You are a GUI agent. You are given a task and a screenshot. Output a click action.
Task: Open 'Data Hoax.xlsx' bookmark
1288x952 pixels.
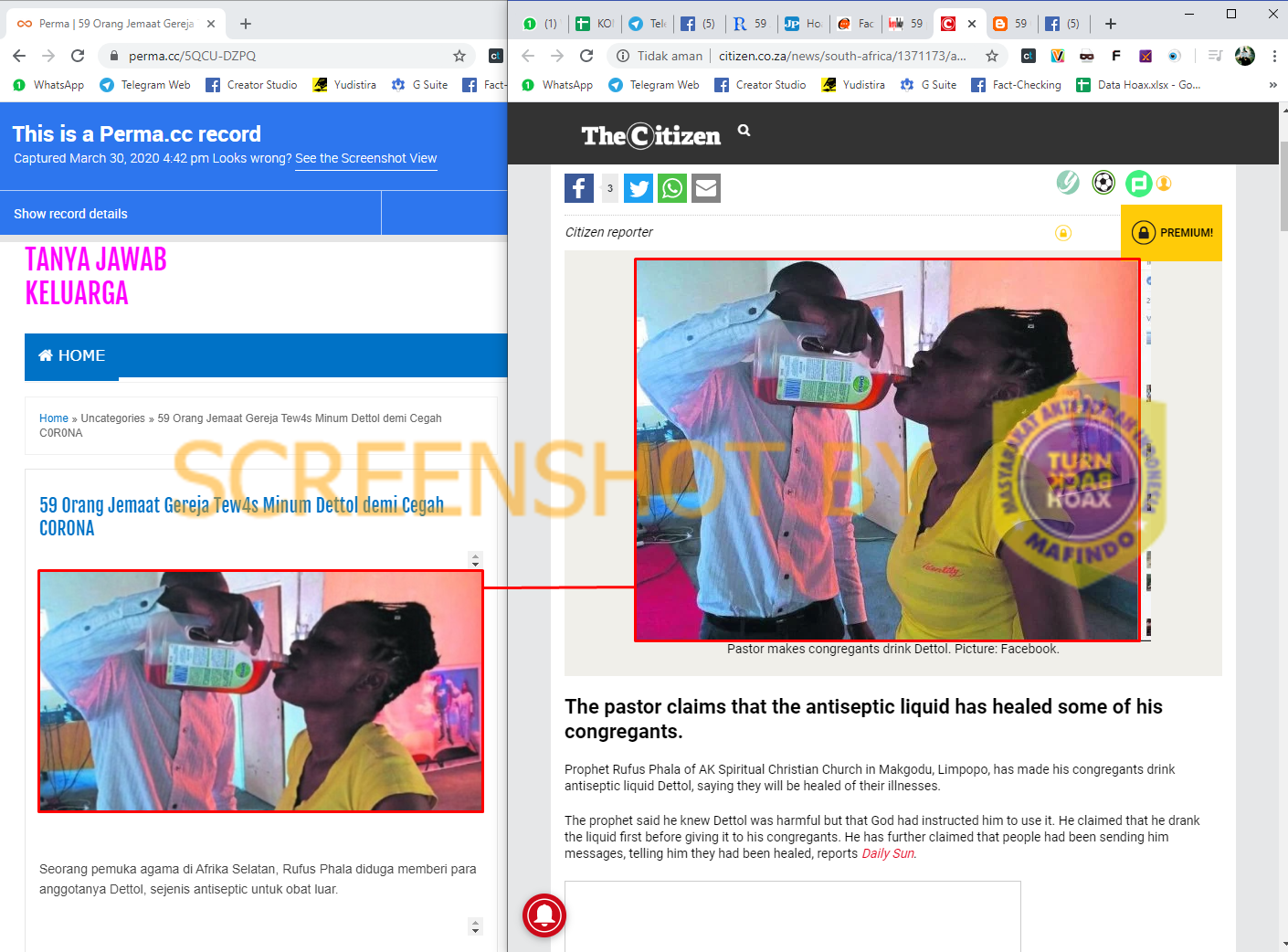pos(1138,85)
